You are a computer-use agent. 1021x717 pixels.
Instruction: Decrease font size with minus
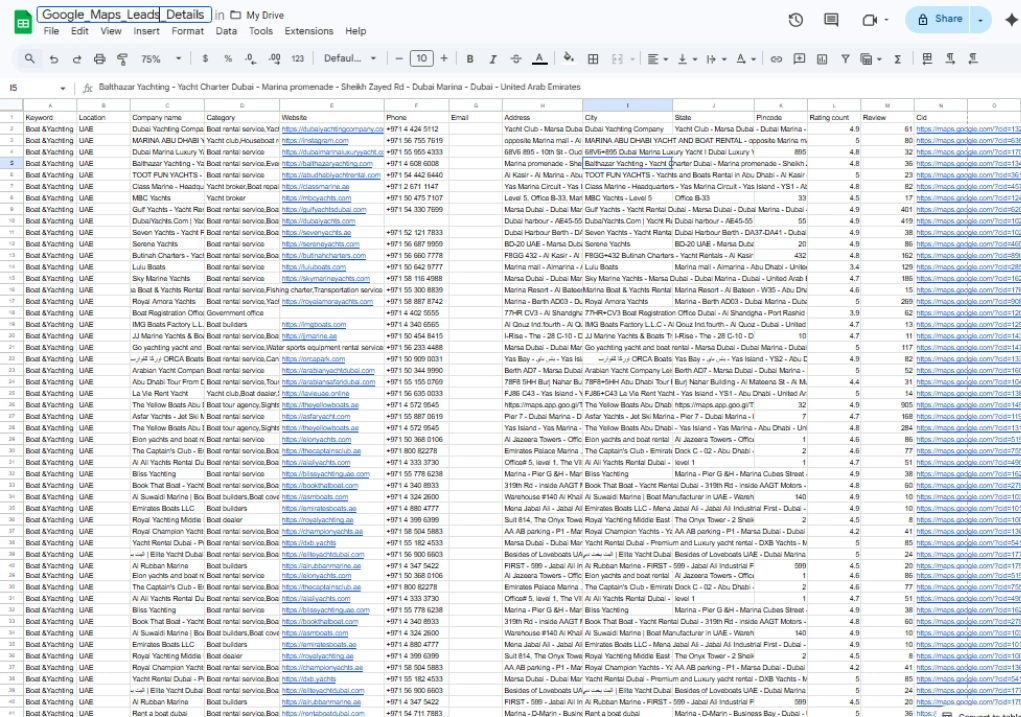(x=399, y=59)
